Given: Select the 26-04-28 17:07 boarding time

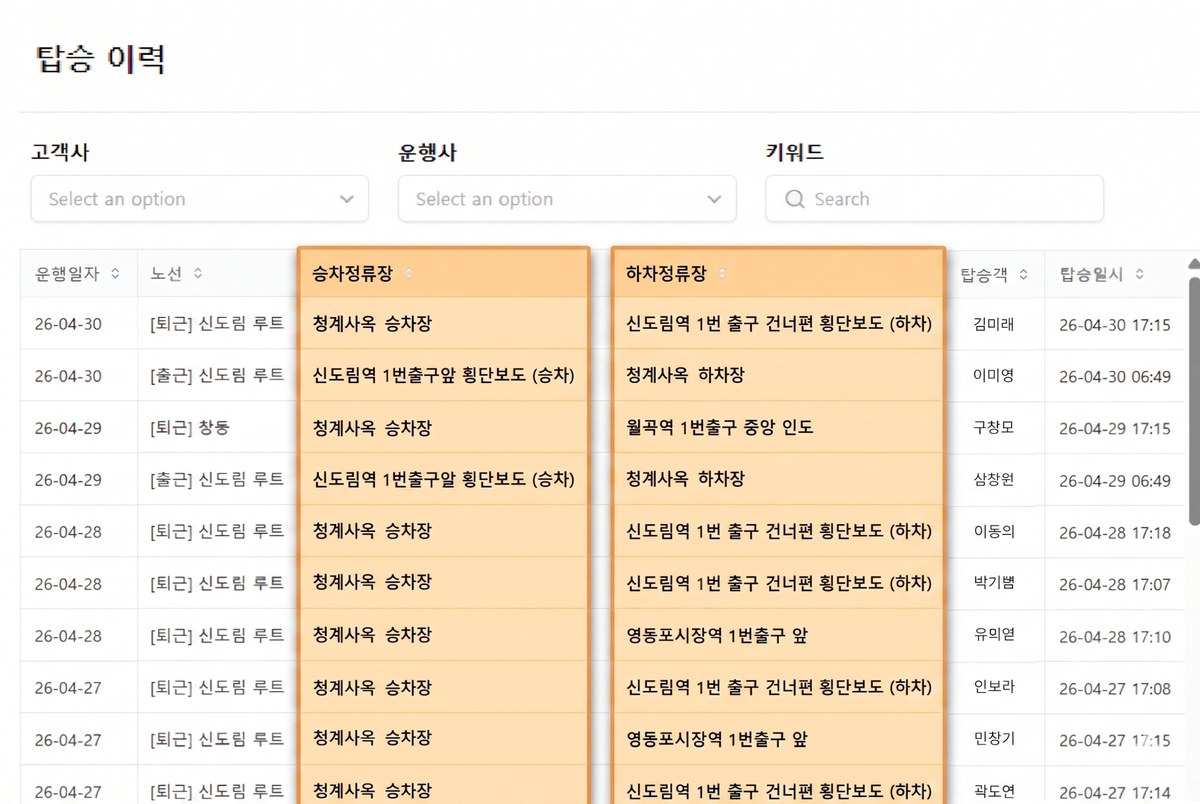Looking at the screenshot, I should (1114, 585).
